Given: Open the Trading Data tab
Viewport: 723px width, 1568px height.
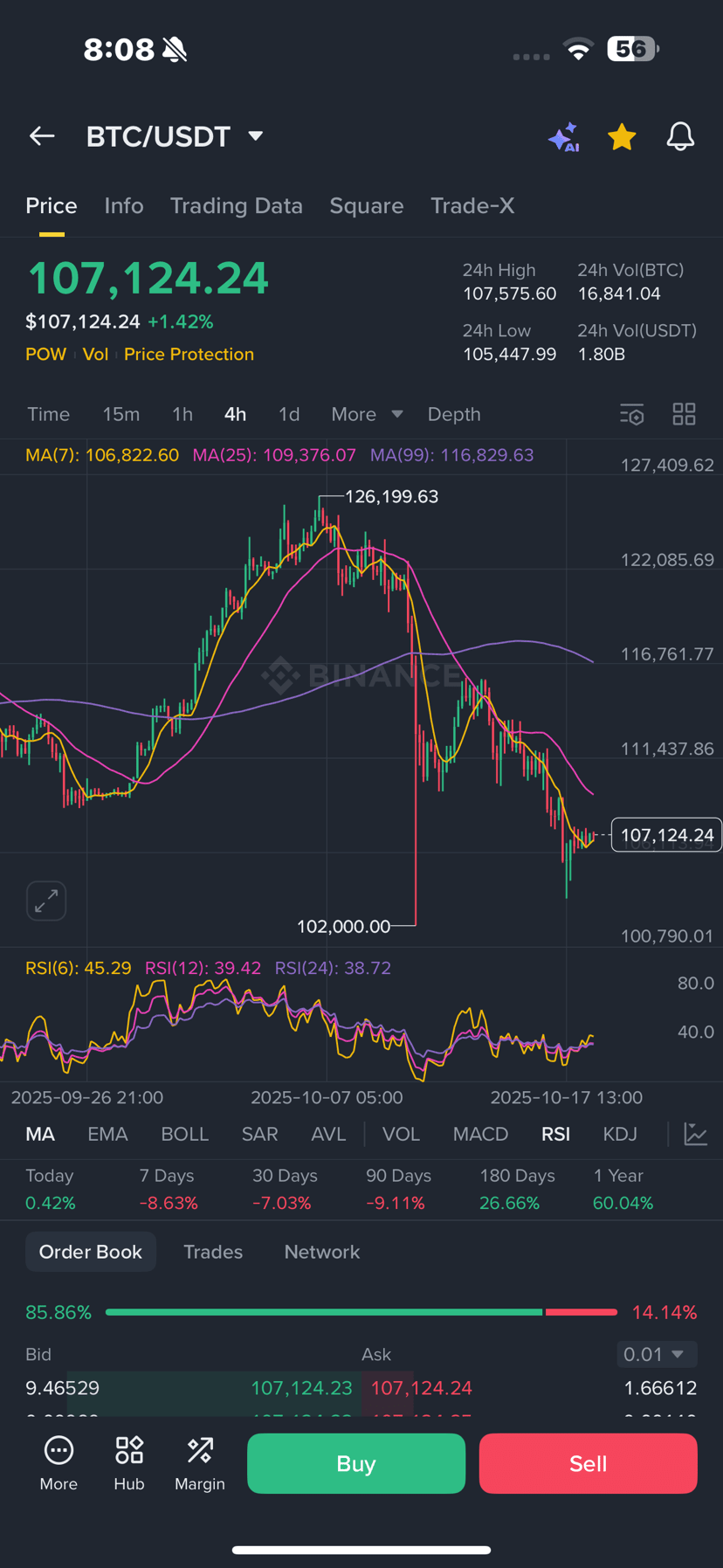Looking at the screenshot, I should [x=236, y=205].
